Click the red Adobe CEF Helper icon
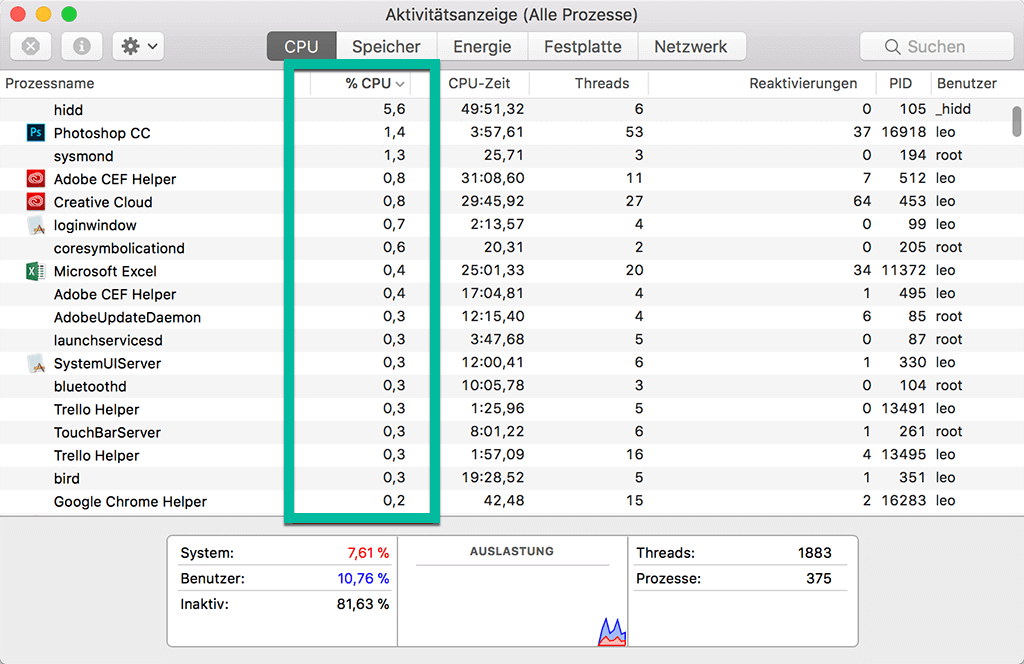The width and height of the screenshot is (1024, 664). tap(35, 179)
